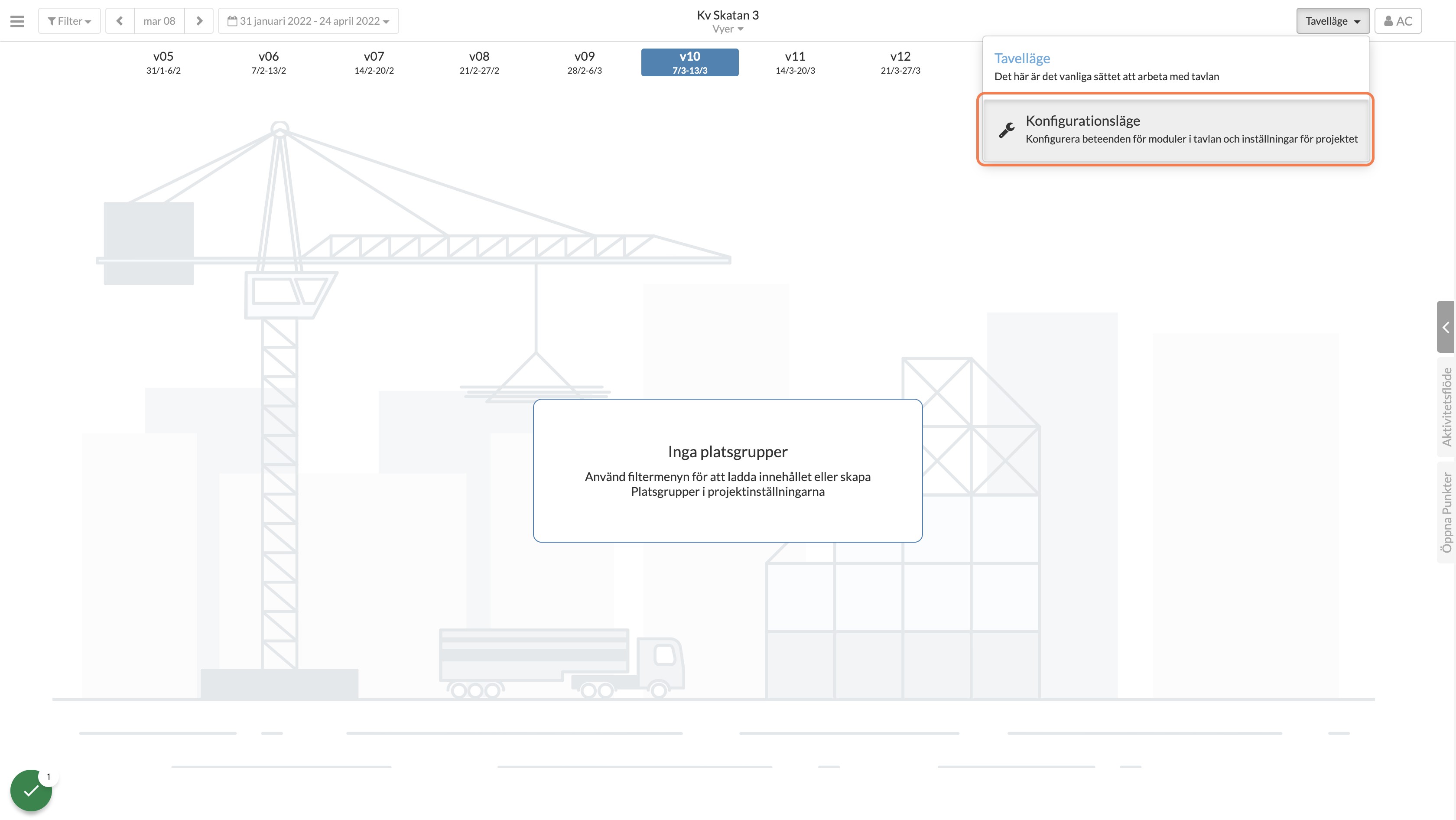Open the Öppna Punkter side tab
Viewport: 1456px width, 820px height.
(1446, 512)
